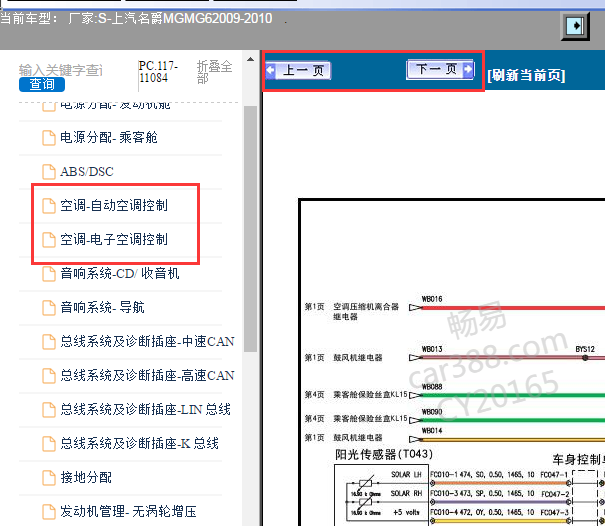Click document icon beside ABS/DSC

49,172
